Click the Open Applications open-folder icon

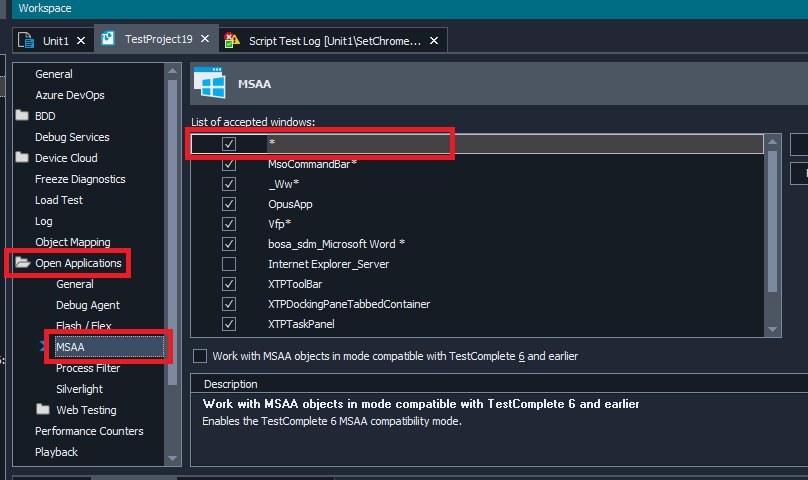click(23, 262)
